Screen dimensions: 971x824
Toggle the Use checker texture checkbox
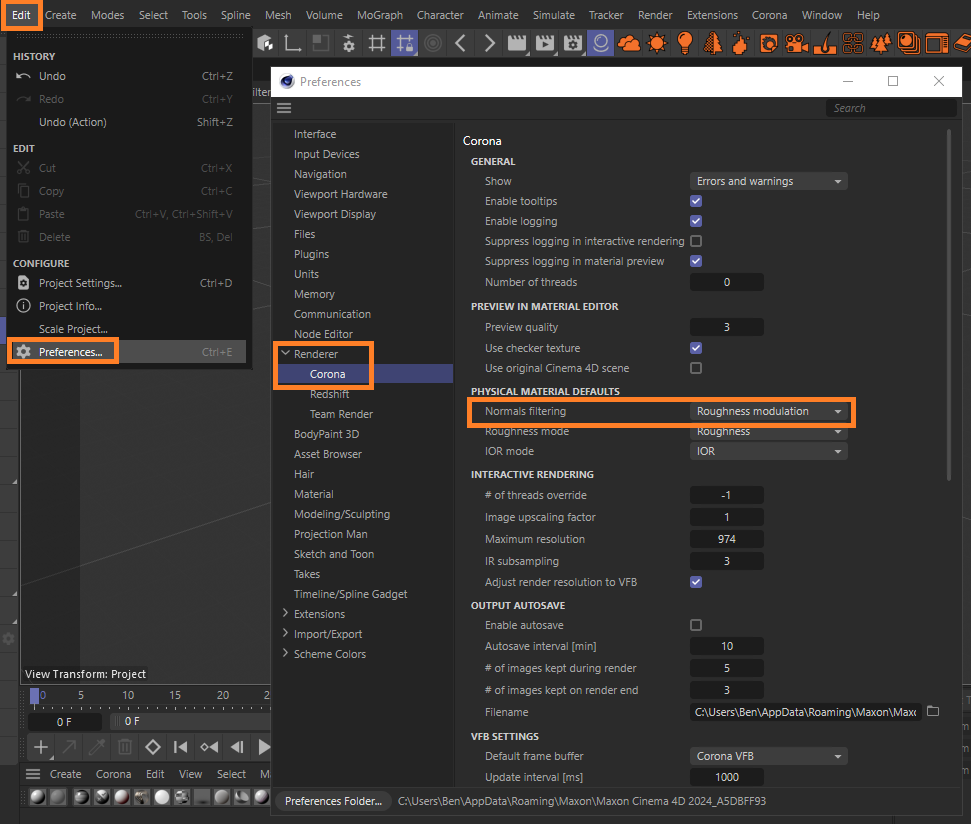point(696,348)
